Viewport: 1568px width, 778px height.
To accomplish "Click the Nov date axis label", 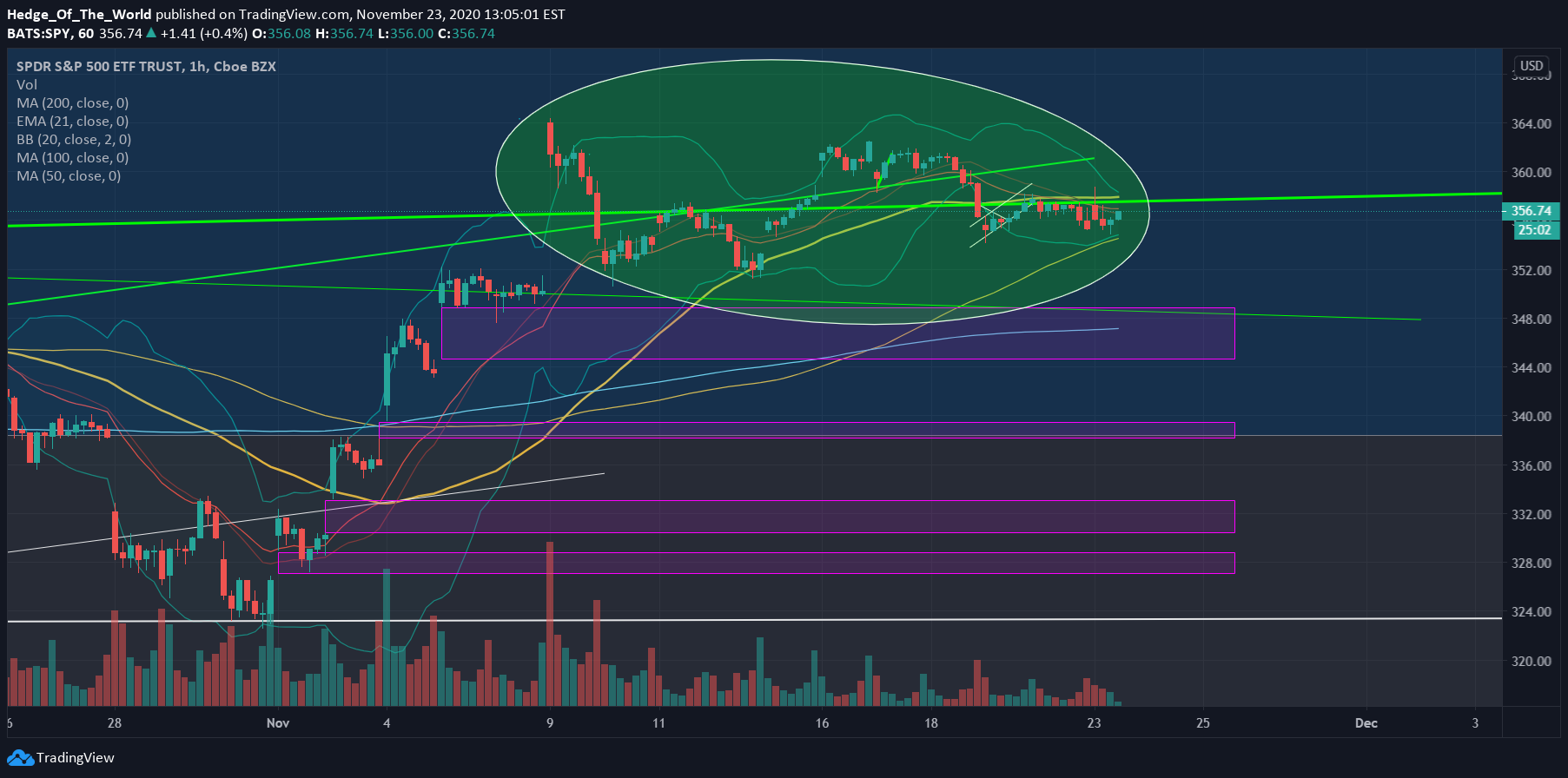I will 278,722.
